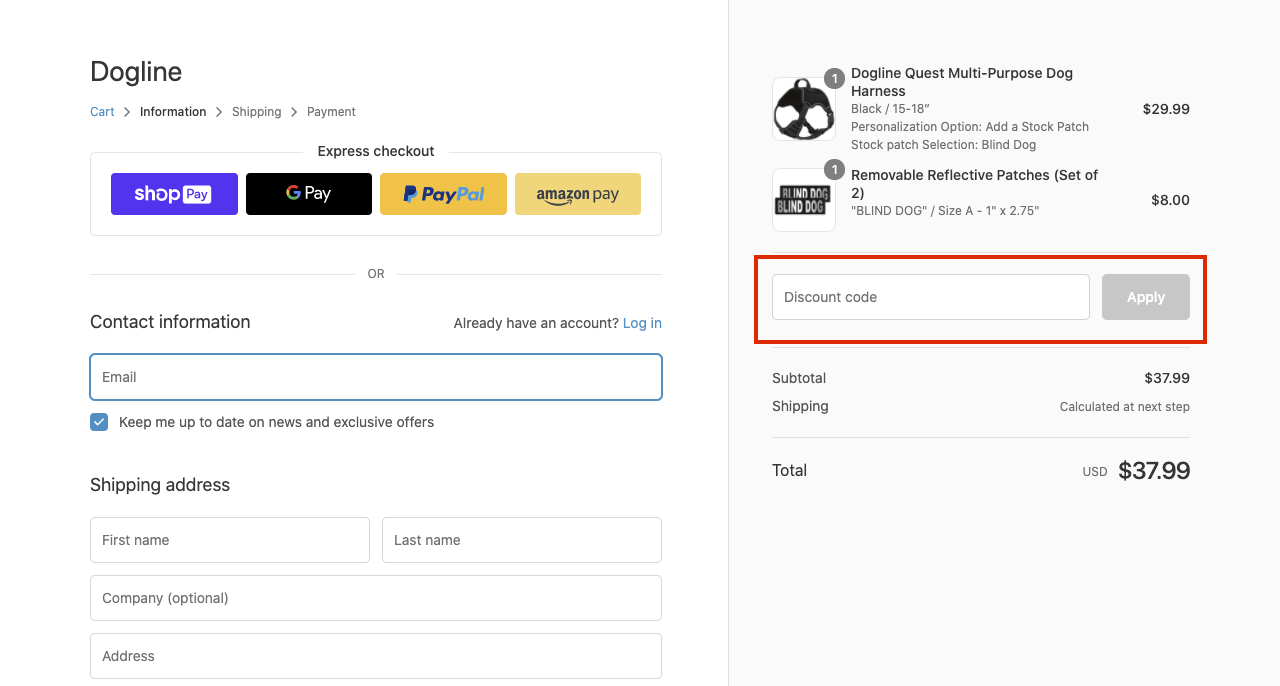1280x686 pixels.
Task: Click the Address field
Action: (376, 656)
